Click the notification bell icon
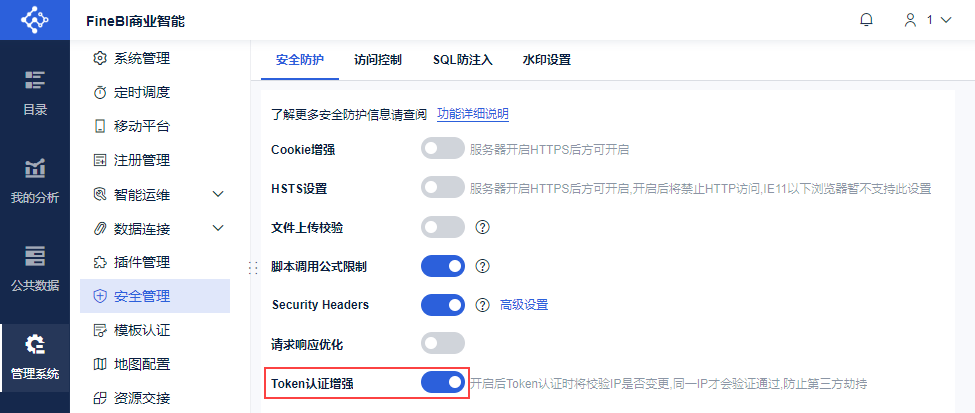The image size is (975, 413). (867, 19)
